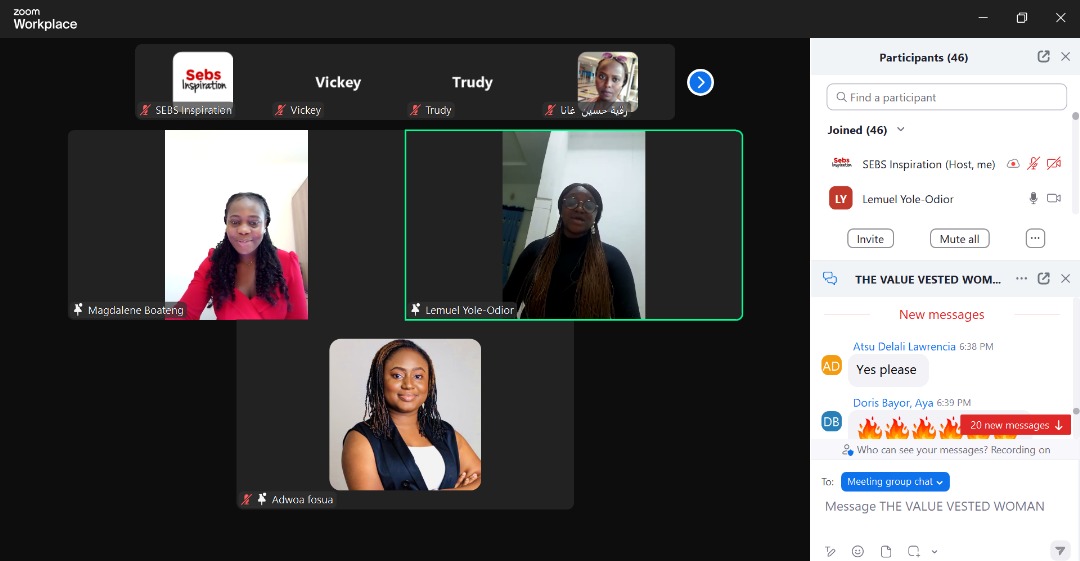Send the chat message with arrow icon
This screenshot has height=561, width=1080.
(x=1060, y=551)
